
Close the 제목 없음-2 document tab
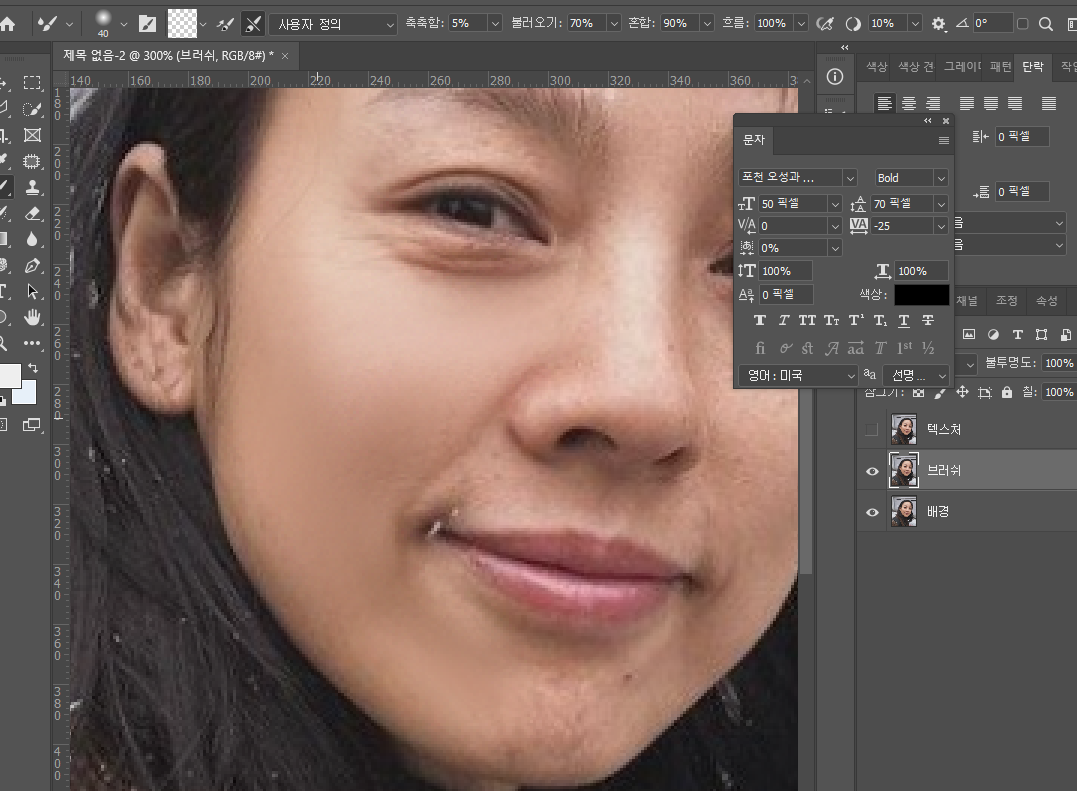[x=285, y=56]
